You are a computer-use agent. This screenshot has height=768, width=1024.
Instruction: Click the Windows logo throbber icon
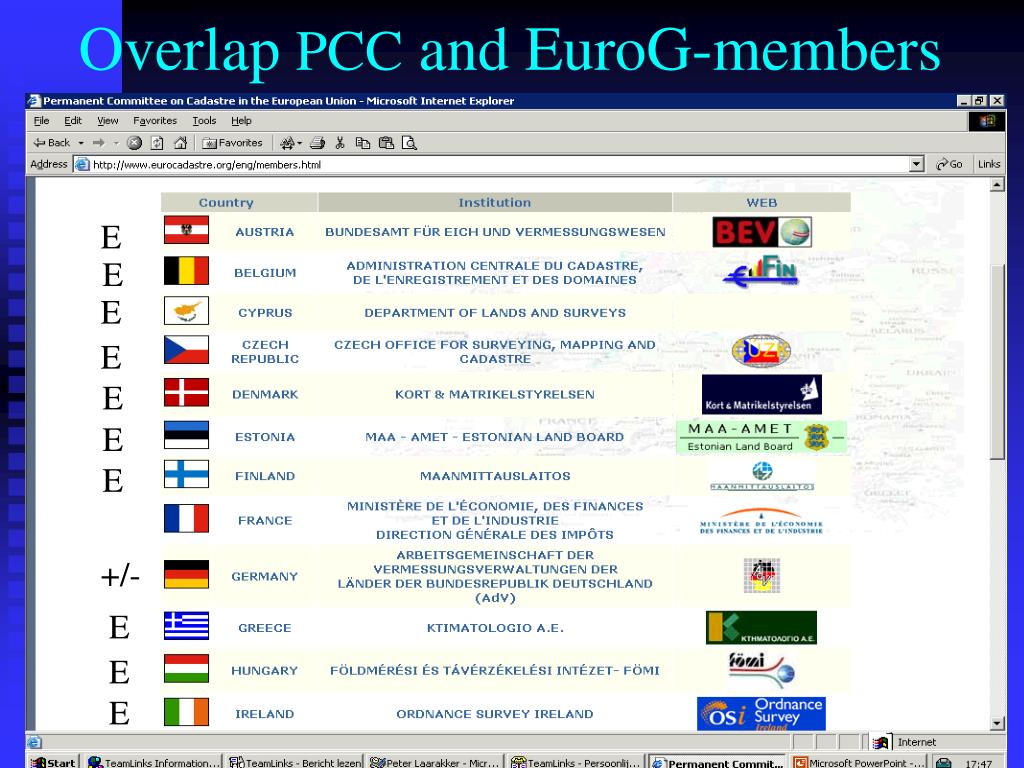pyautogui.click(x=986, y=121)
